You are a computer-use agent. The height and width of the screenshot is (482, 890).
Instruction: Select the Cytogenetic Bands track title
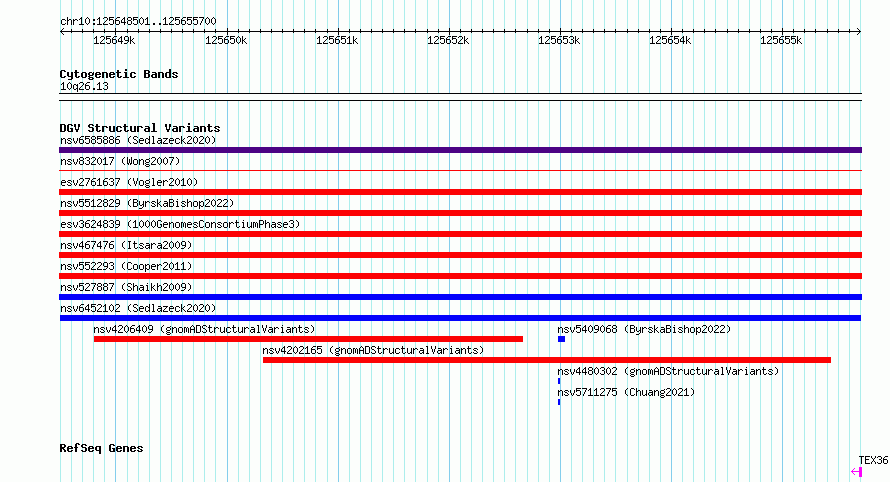(x=119, y=74)
